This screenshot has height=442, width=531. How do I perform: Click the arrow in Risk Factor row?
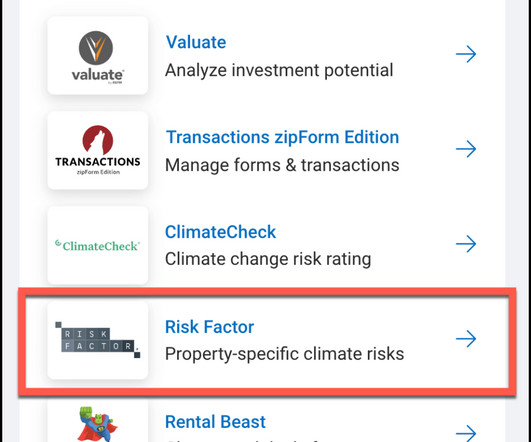pos(466,338)
